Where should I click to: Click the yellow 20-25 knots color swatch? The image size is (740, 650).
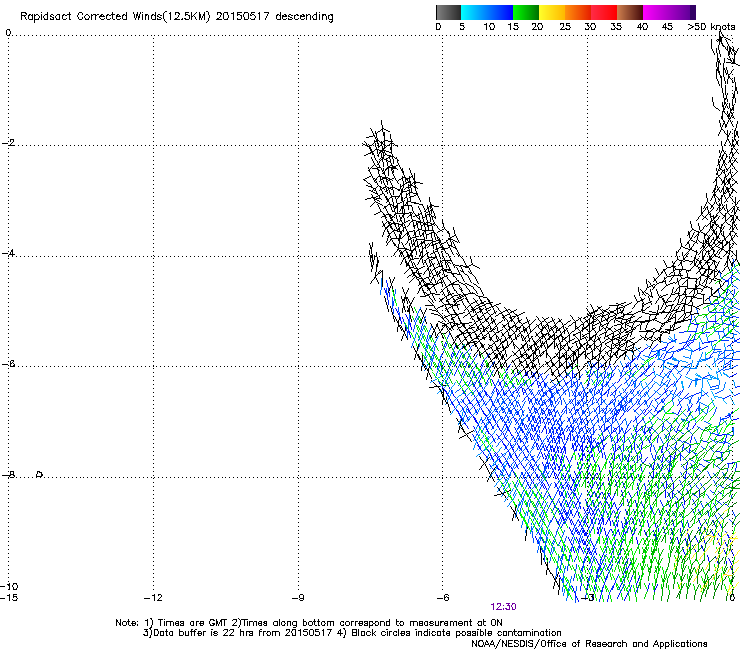coord(552,12)
